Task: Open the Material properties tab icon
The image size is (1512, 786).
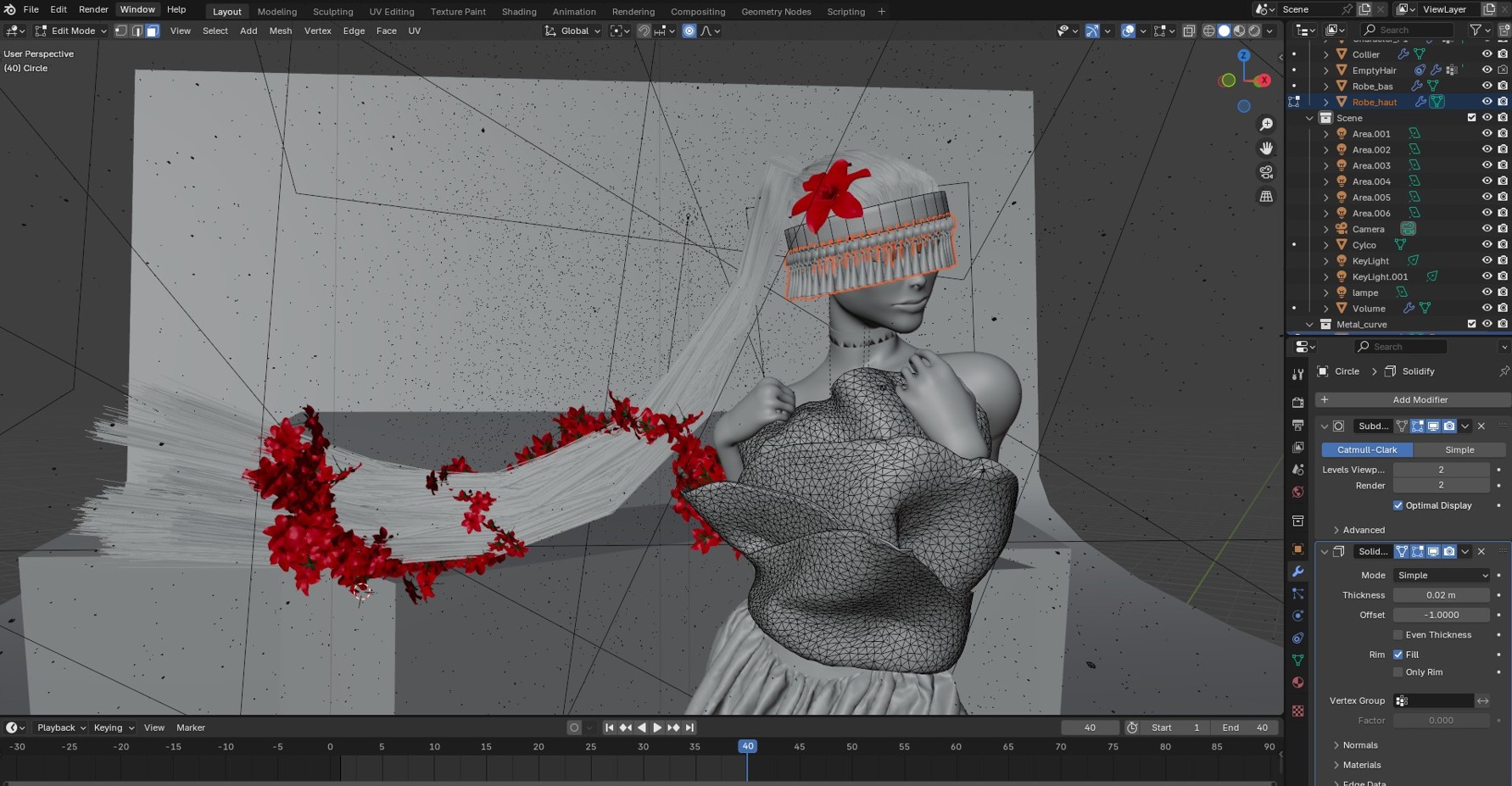Action: (x=1297, y=683)
